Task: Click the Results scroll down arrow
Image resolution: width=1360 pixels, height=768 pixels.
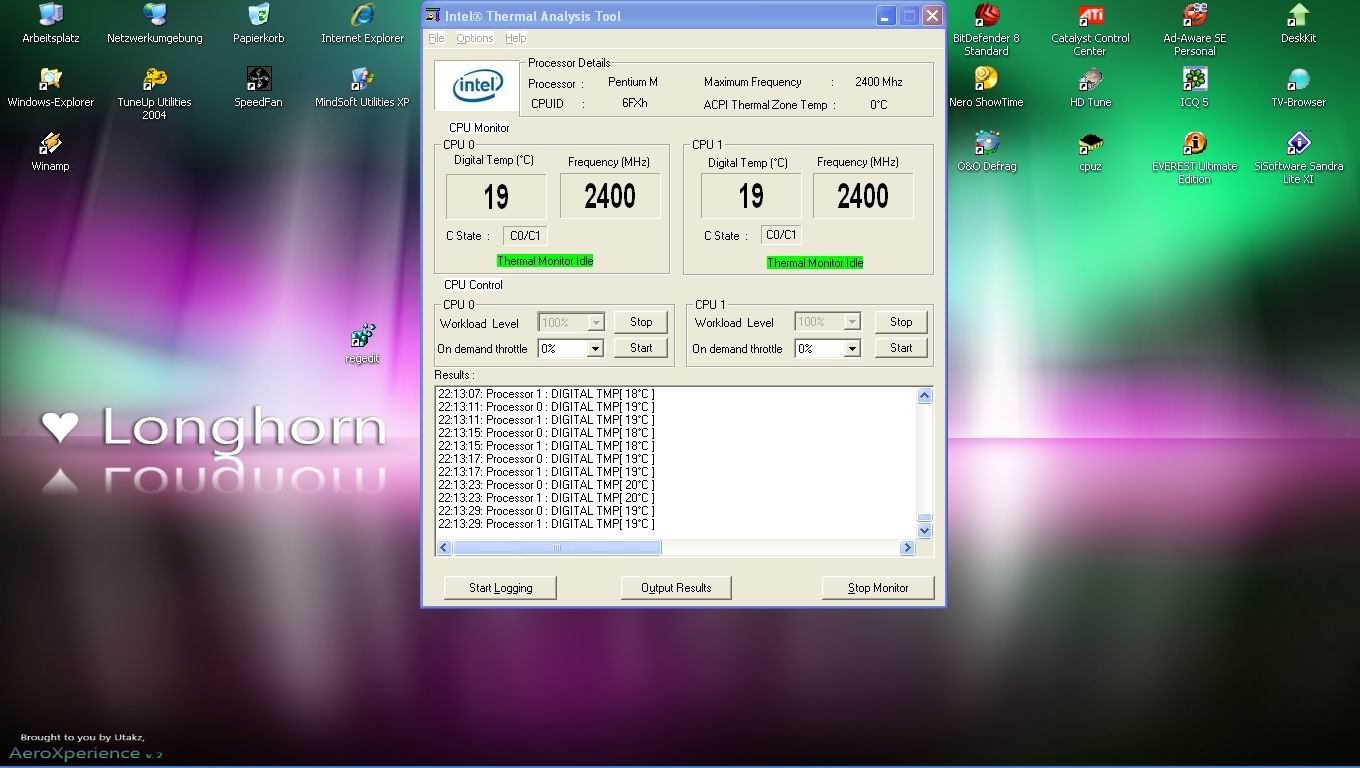Action: [924, 531]
